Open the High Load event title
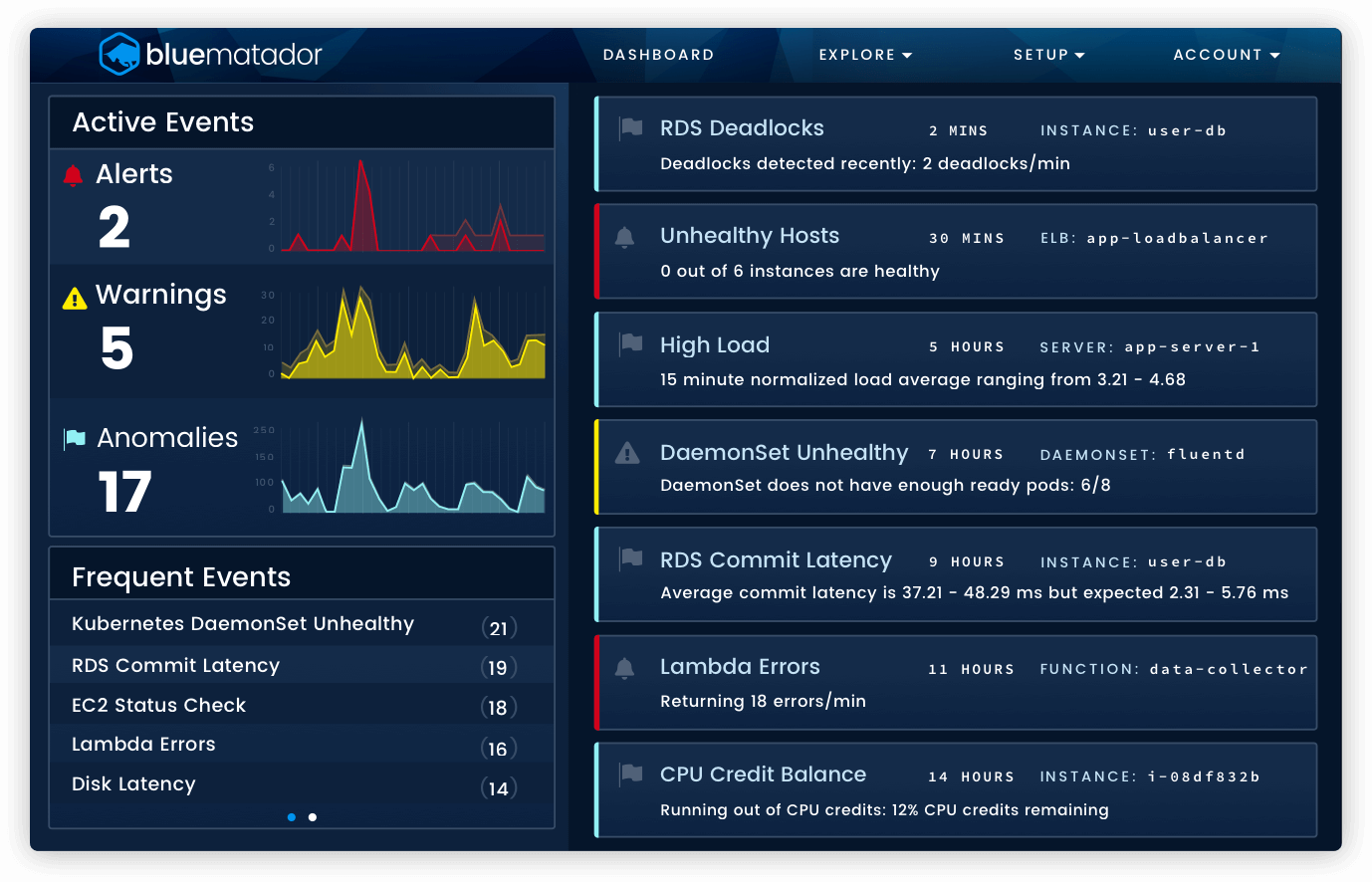 (x=715, y=345)
